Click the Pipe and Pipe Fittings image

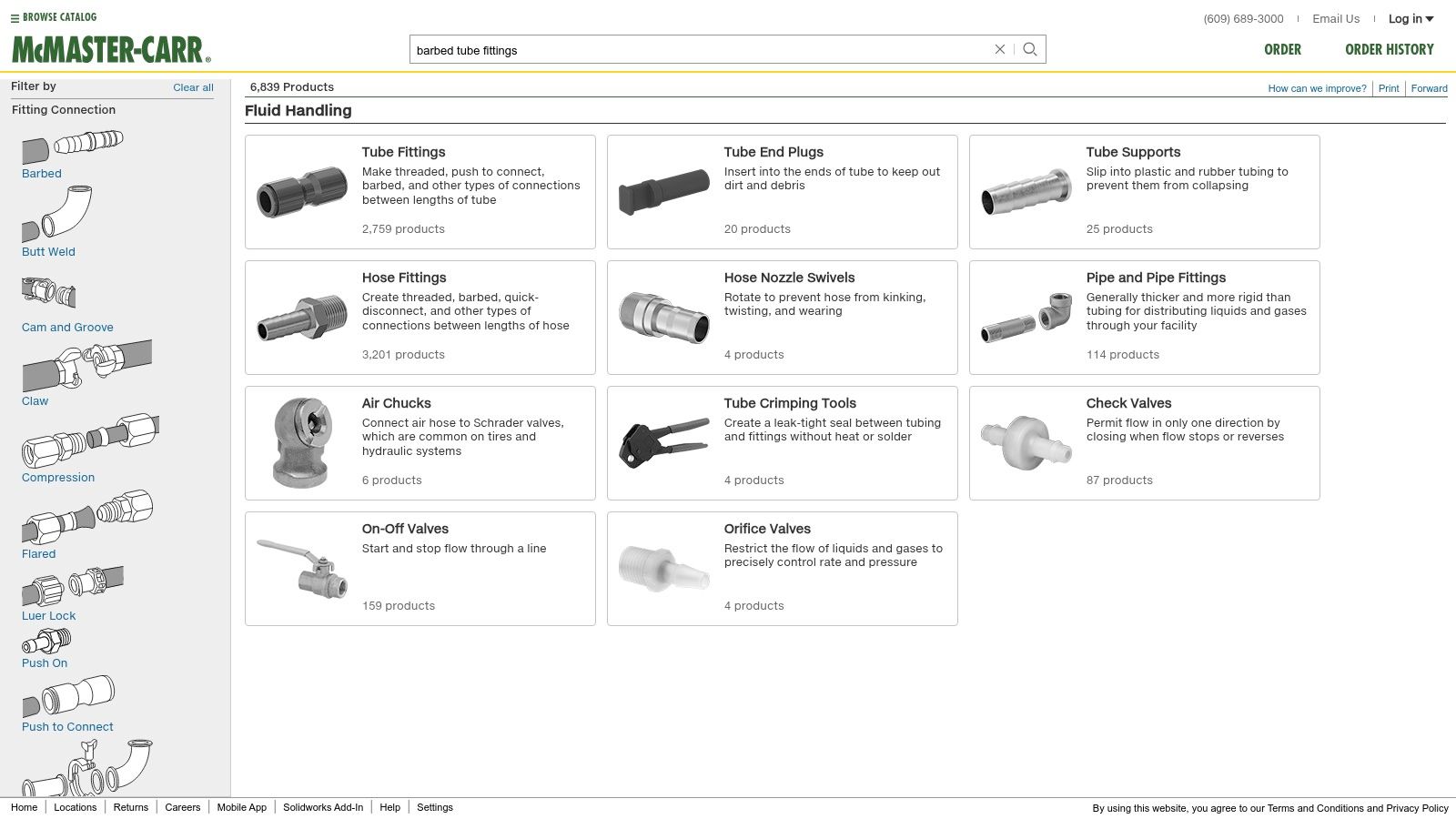1026,318
